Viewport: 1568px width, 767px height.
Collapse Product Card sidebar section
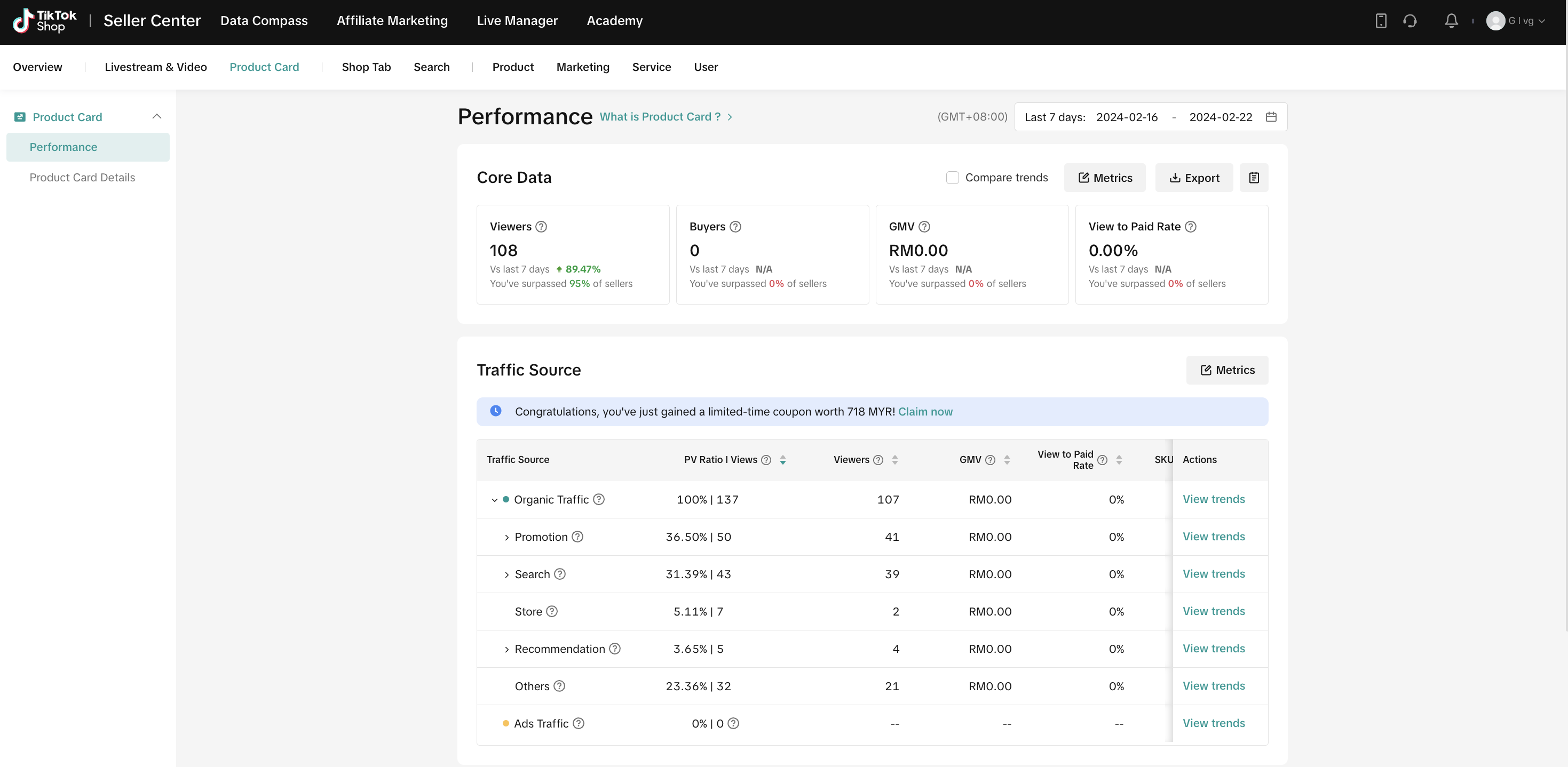point(156,117)
